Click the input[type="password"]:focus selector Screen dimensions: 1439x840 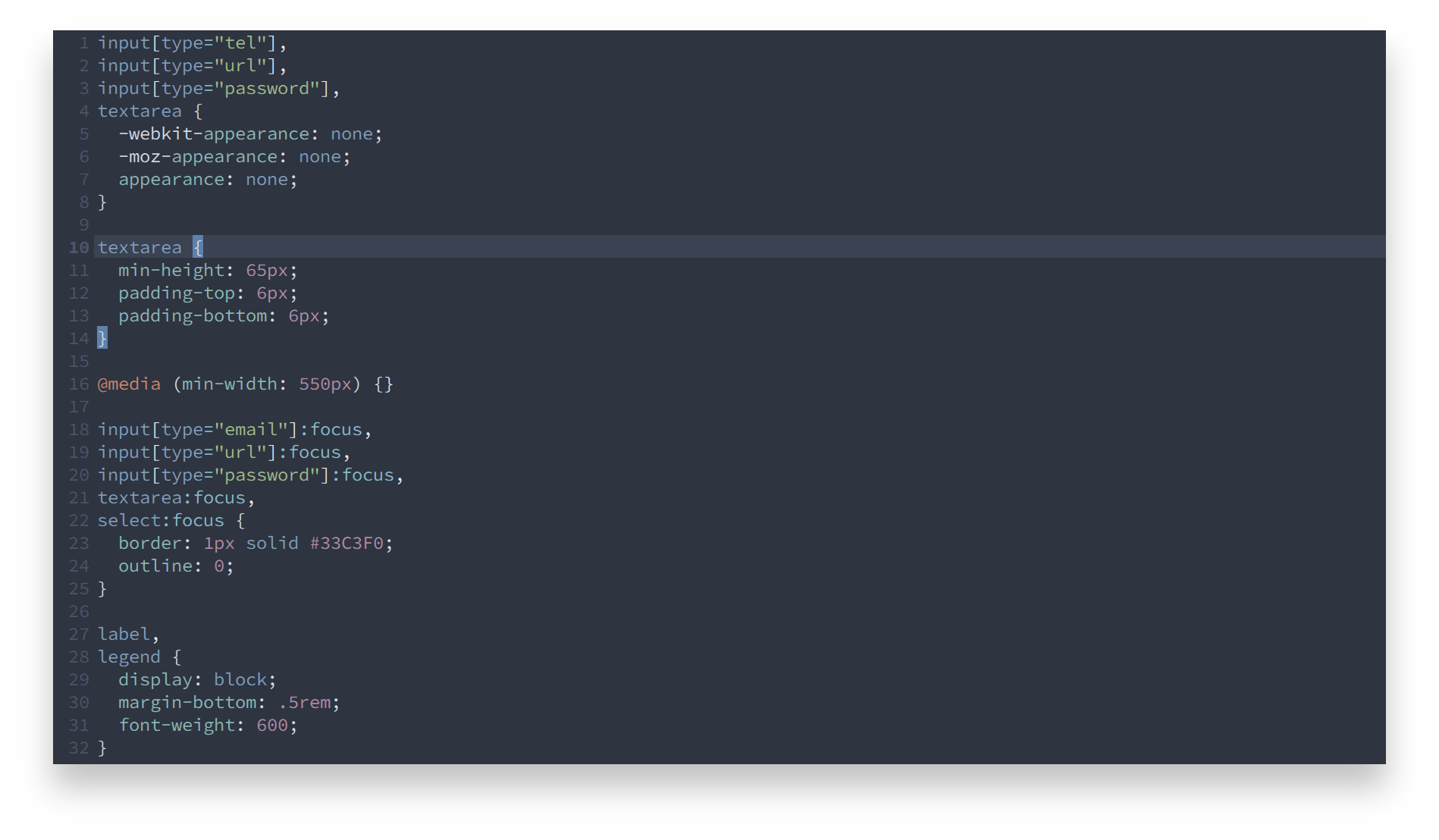246,475
